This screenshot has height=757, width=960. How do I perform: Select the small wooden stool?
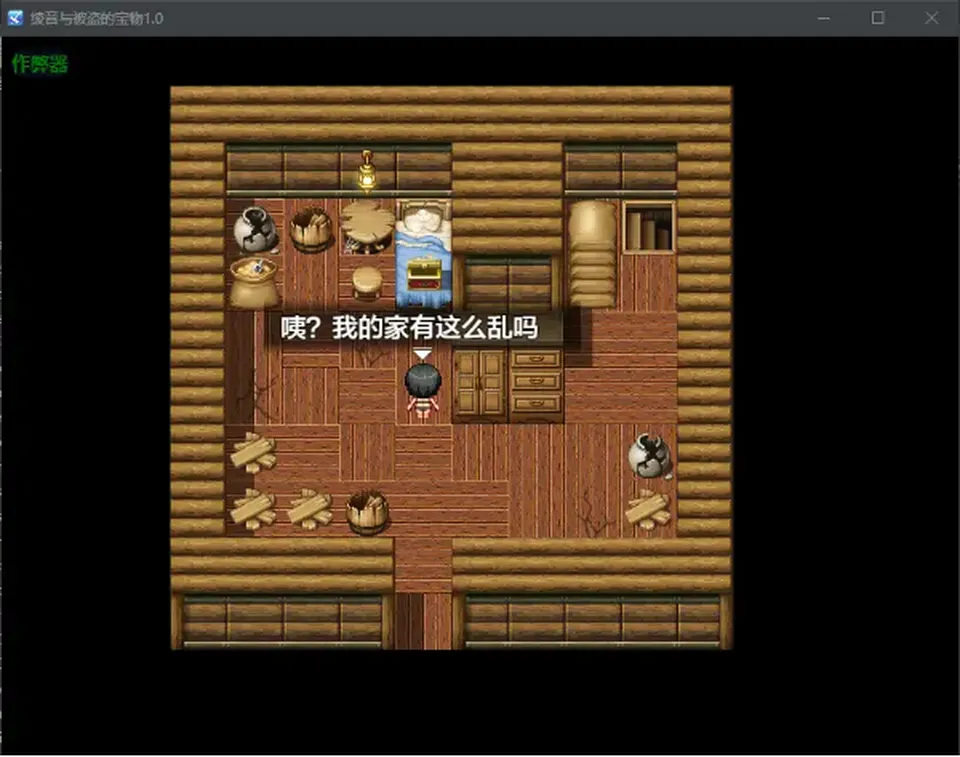pos(367,284)
